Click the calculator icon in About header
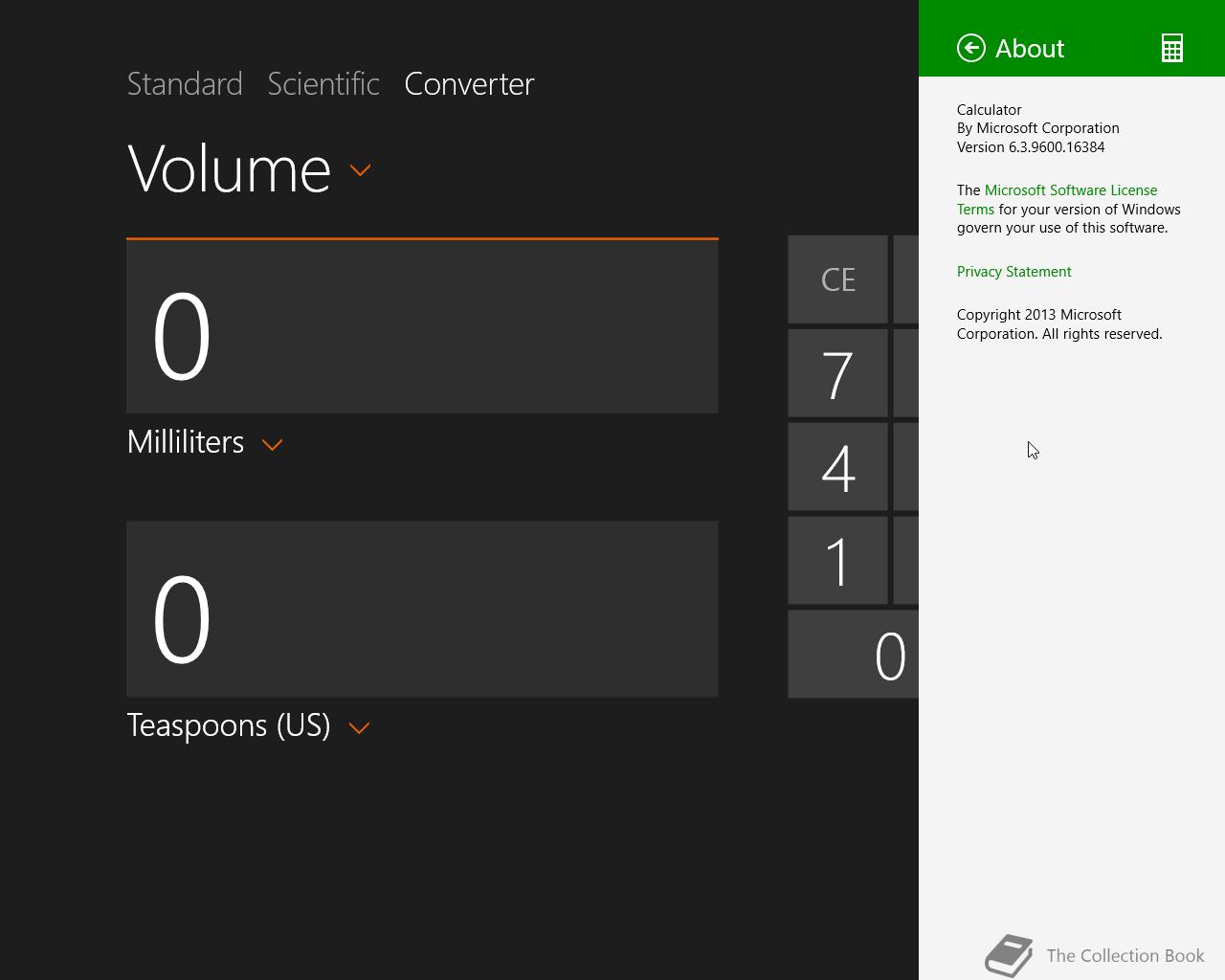The image size is (1225, 980). tap(1172, 48)
